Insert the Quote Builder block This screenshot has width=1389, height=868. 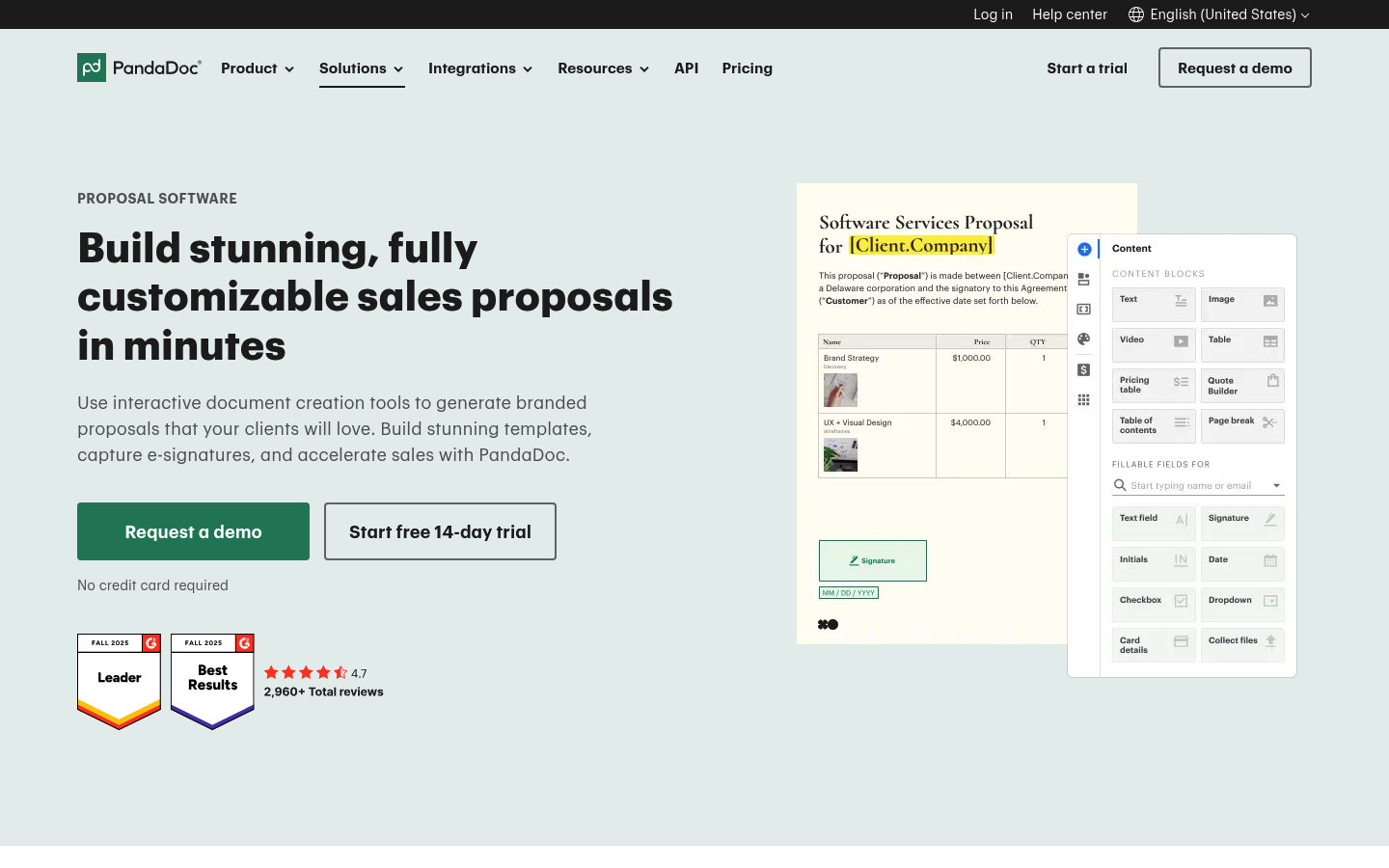pyautogui.click(x=1242, y=386)
